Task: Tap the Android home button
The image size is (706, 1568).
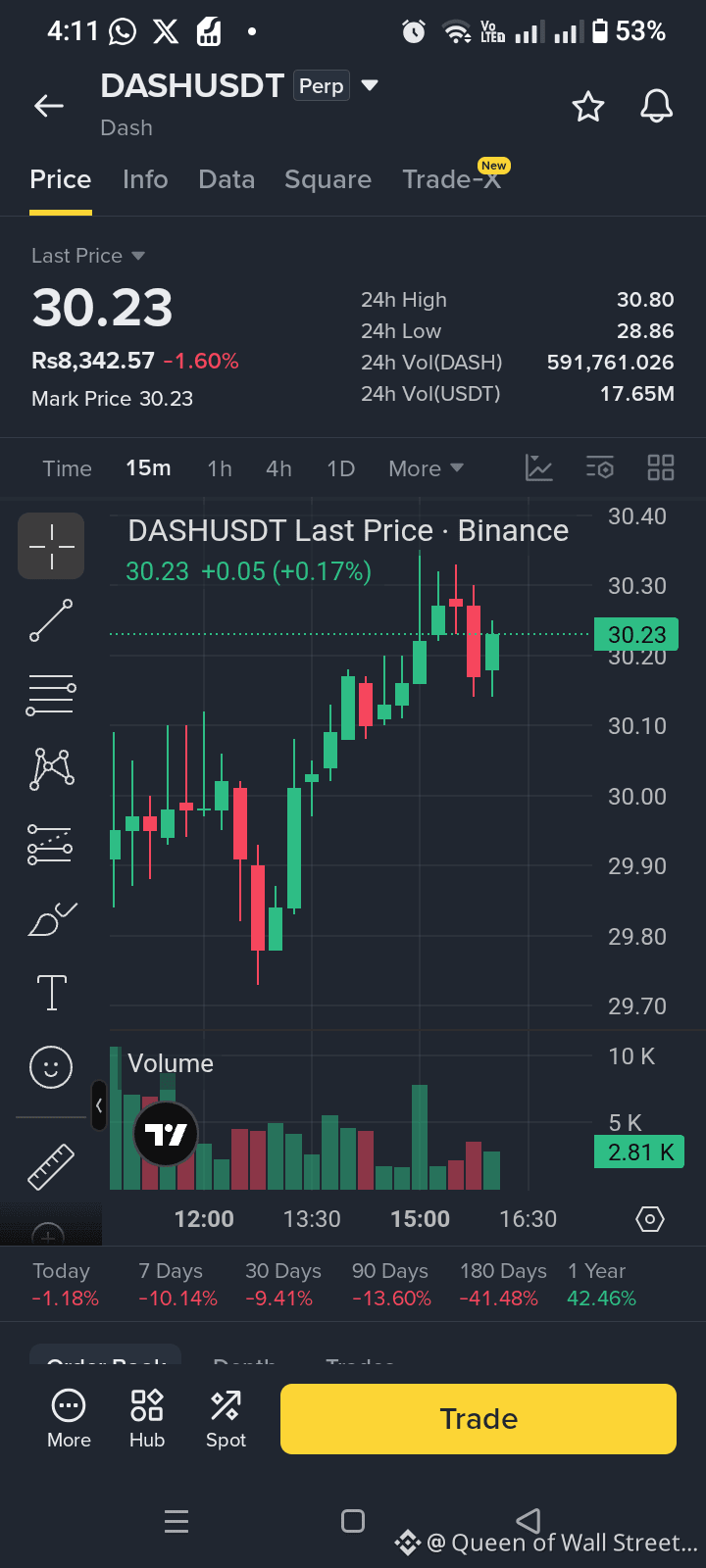Action: [353, 1521]
